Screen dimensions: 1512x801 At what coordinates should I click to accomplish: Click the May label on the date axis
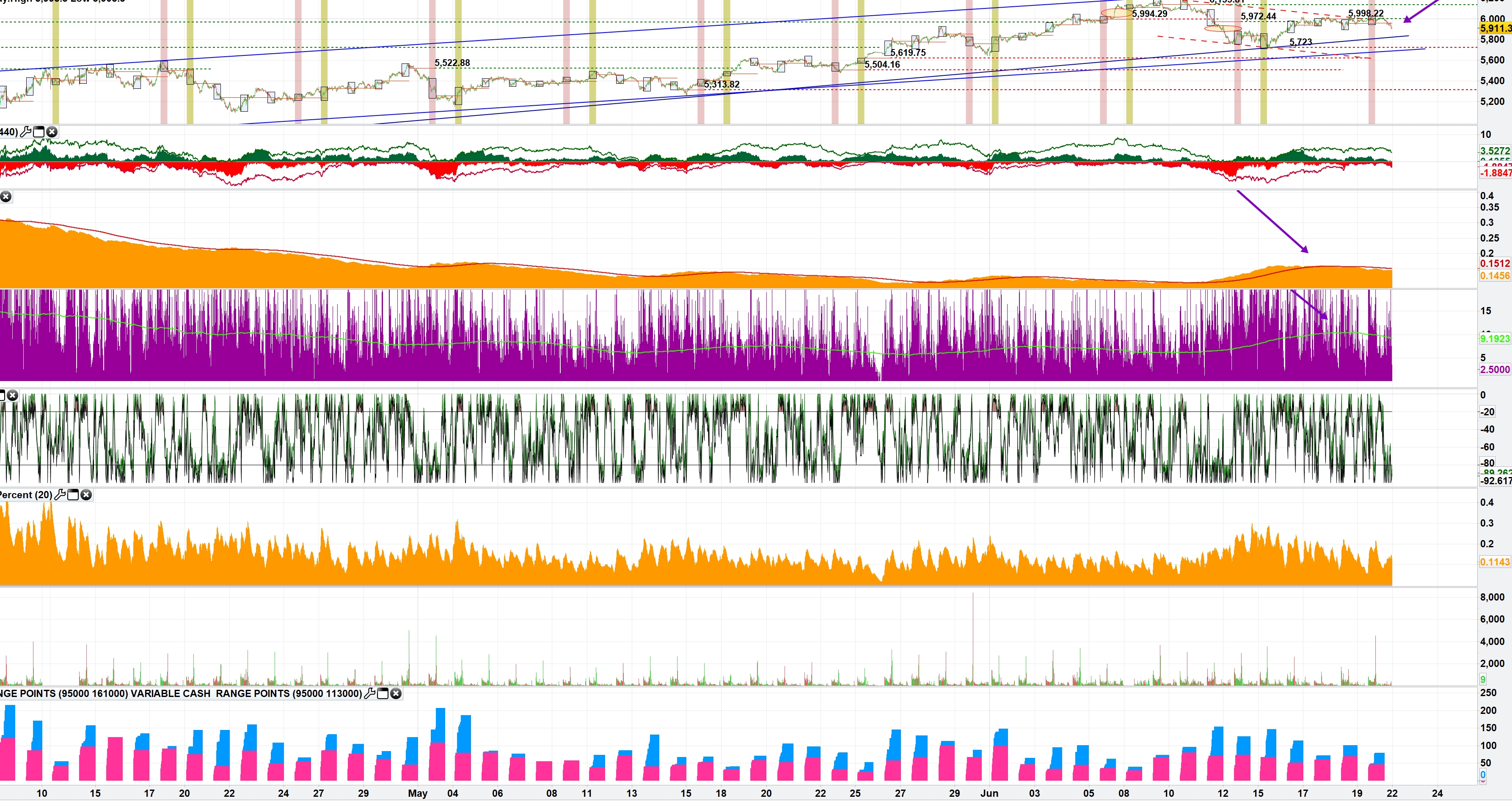(x=418, y=793)
